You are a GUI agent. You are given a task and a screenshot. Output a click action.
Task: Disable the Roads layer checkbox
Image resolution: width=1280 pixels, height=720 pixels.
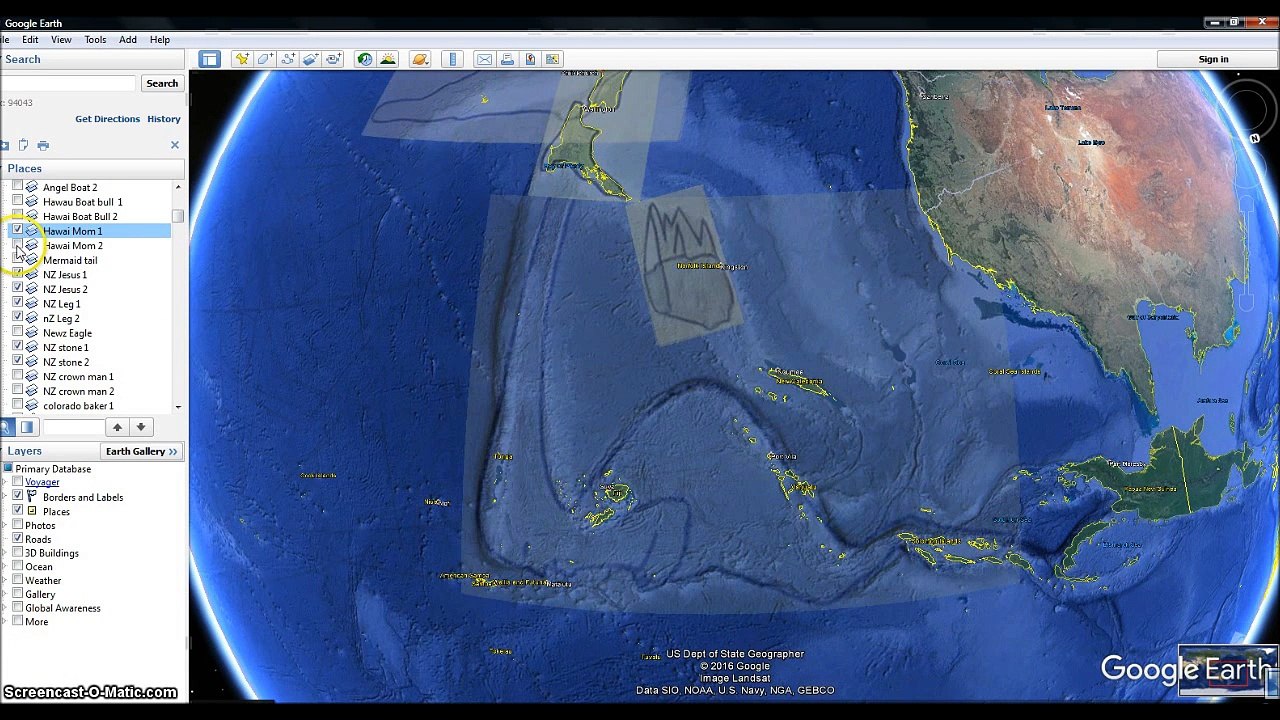click(x=17, y=539)
